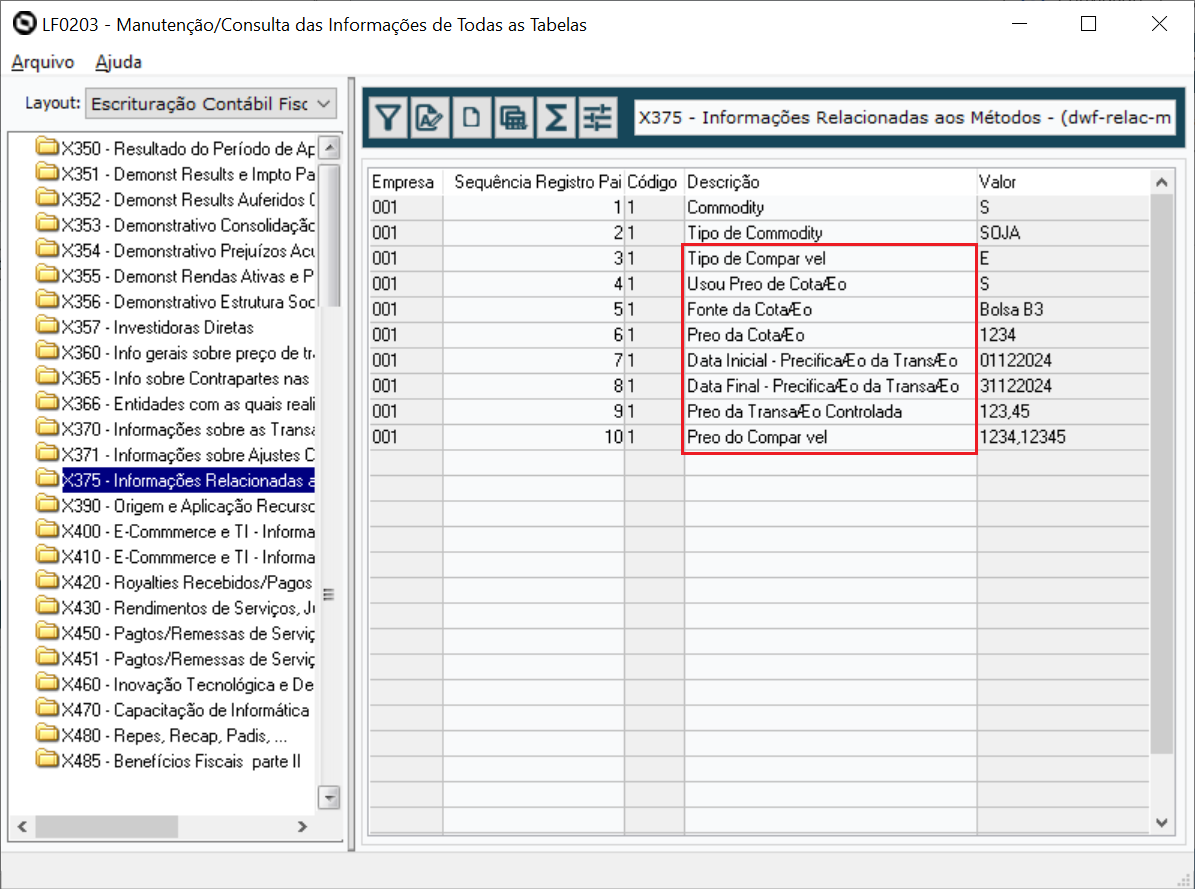Click the panel splitter grip icon
The height and width of the screenshot is (889, 1195).
(x=328, y=594)
